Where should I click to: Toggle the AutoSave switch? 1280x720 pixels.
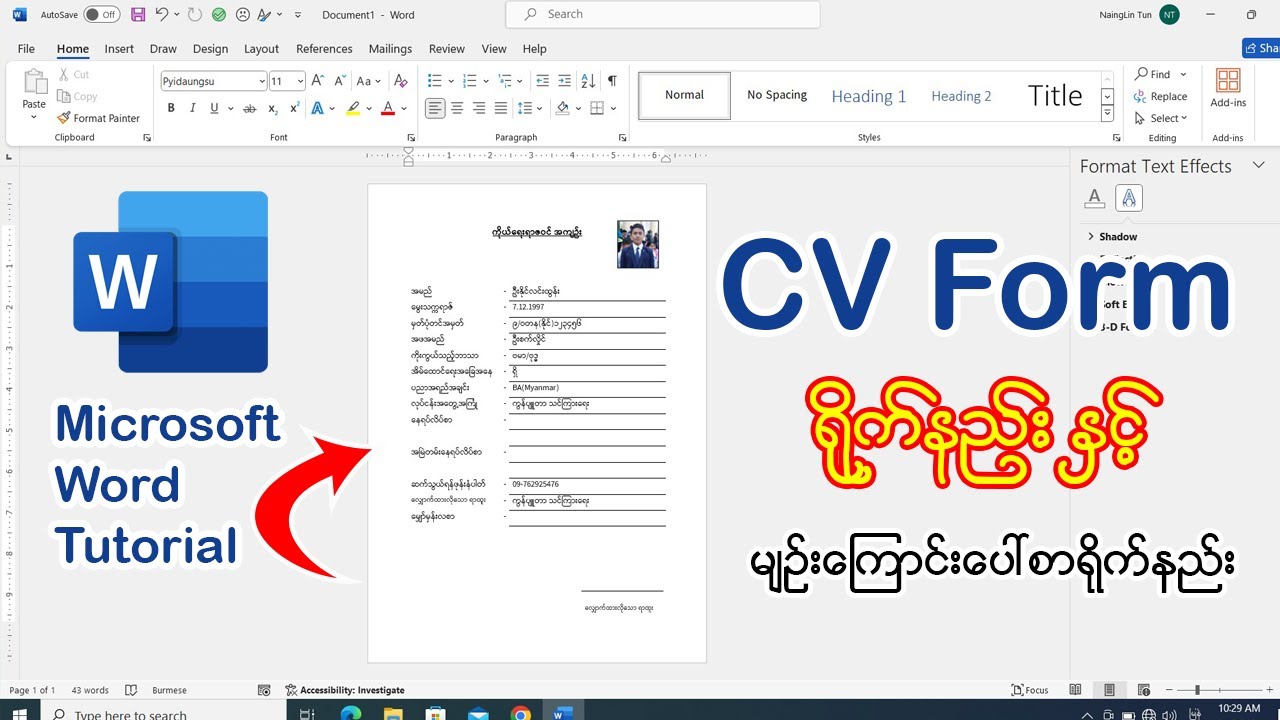pyautogui.click(x=102, y=15)
